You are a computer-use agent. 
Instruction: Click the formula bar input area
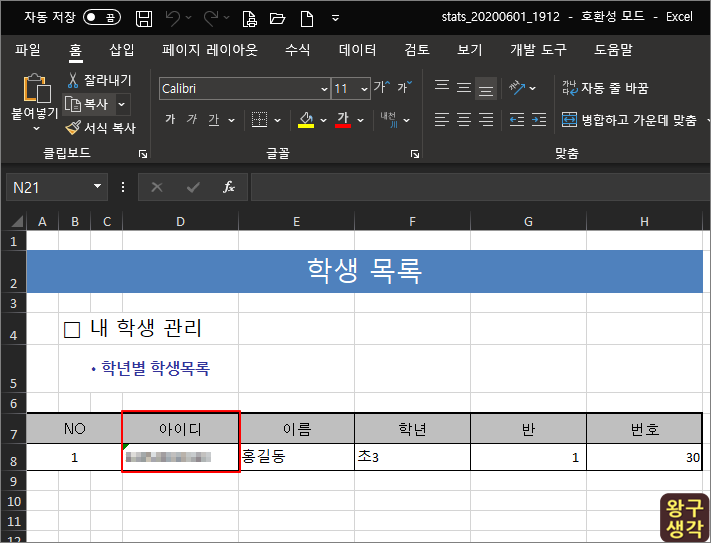480,187
